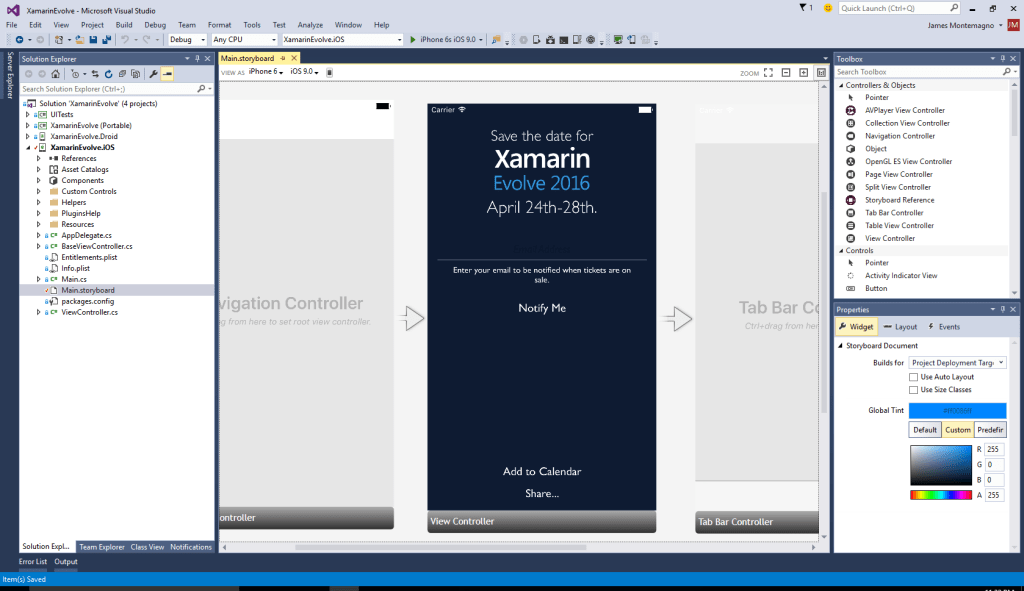This screenshot has width=1024, height=591.
Task: Collapse the XamarinEvolve.iOS project node
Action: point(27,148)
